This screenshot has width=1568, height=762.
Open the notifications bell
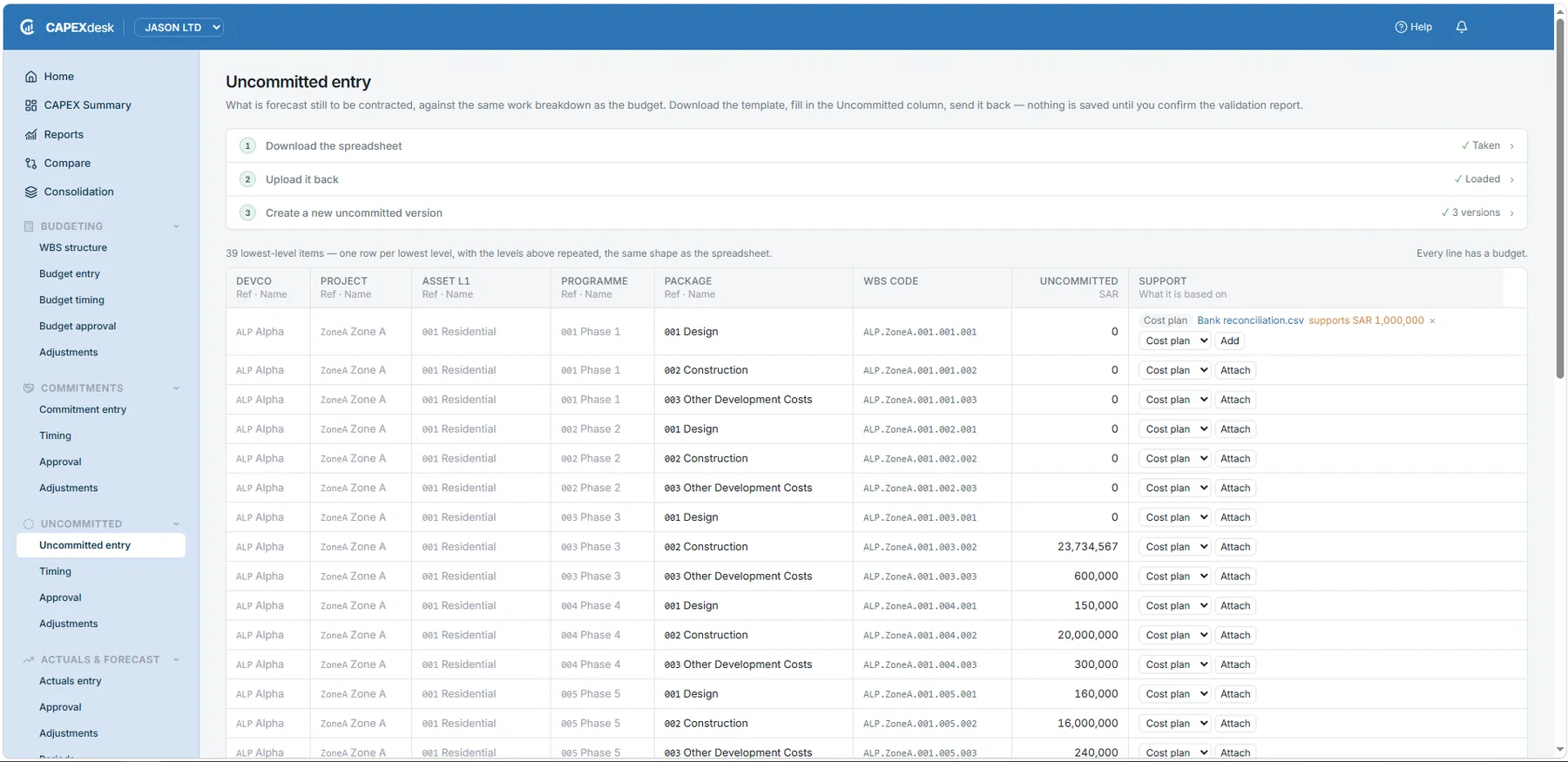1462,27
